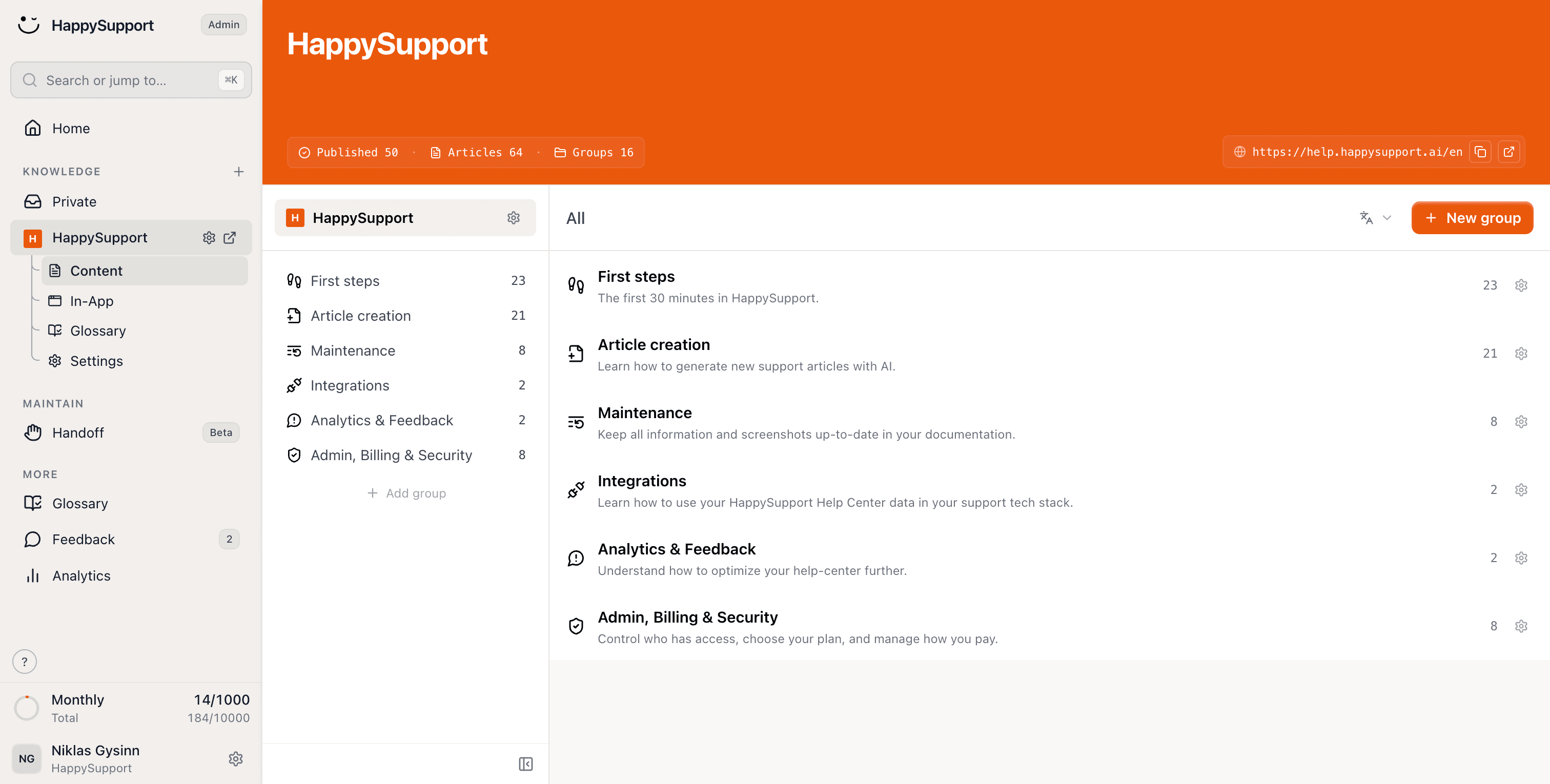This screenshot has height=784, width=1550.
Task: Open Glossary under HappySupport tree
Action: (145, 331)
